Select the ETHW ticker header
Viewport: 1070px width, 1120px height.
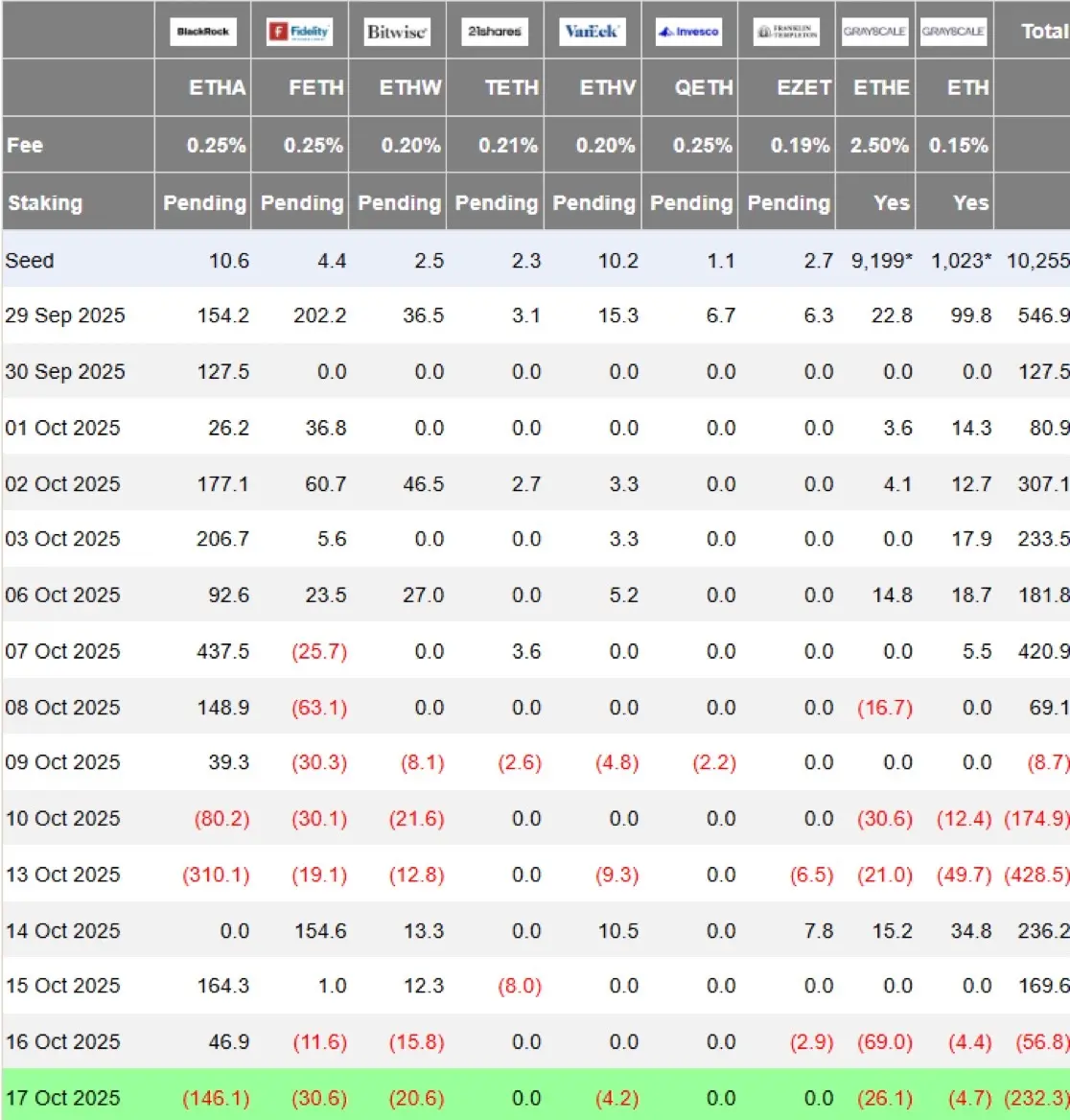point(410,88)
